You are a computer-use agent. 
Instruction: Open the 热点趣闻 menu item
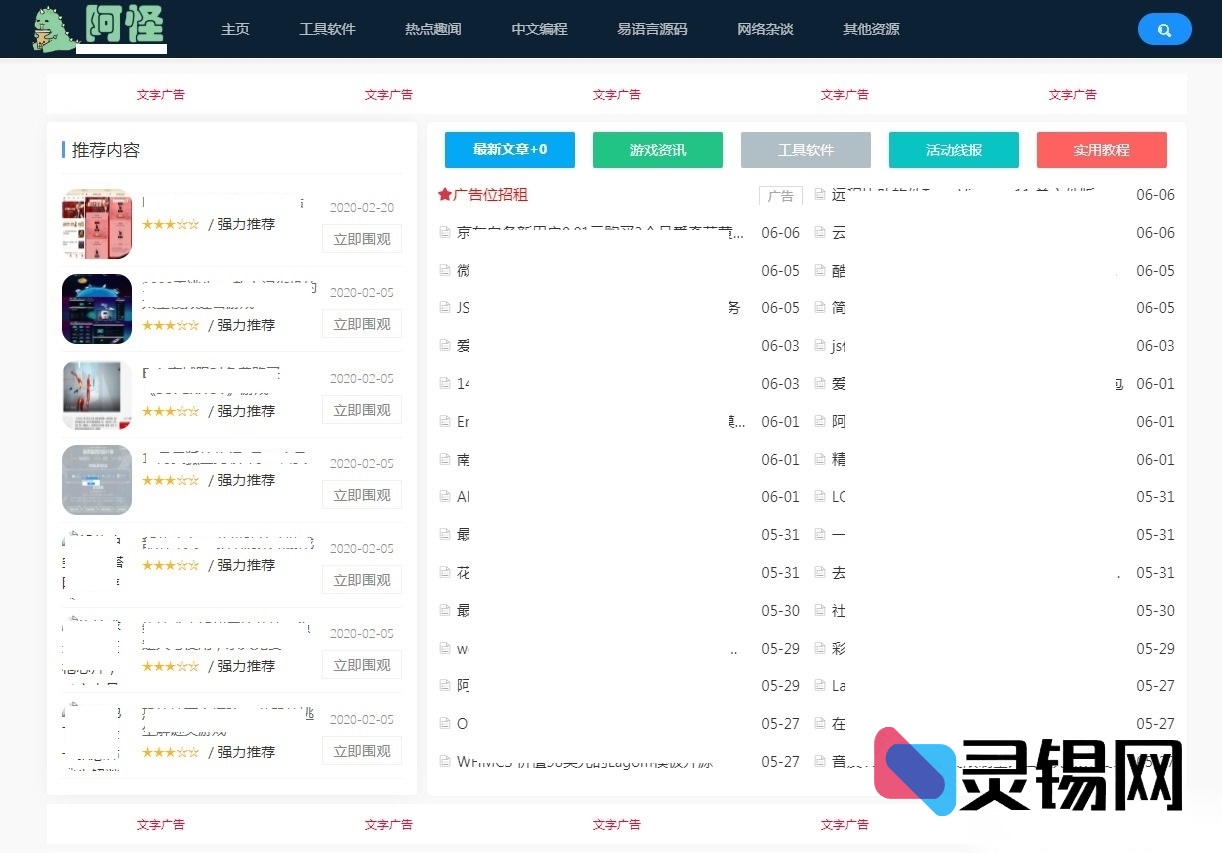pyautogui.click(x=432, y=29)
